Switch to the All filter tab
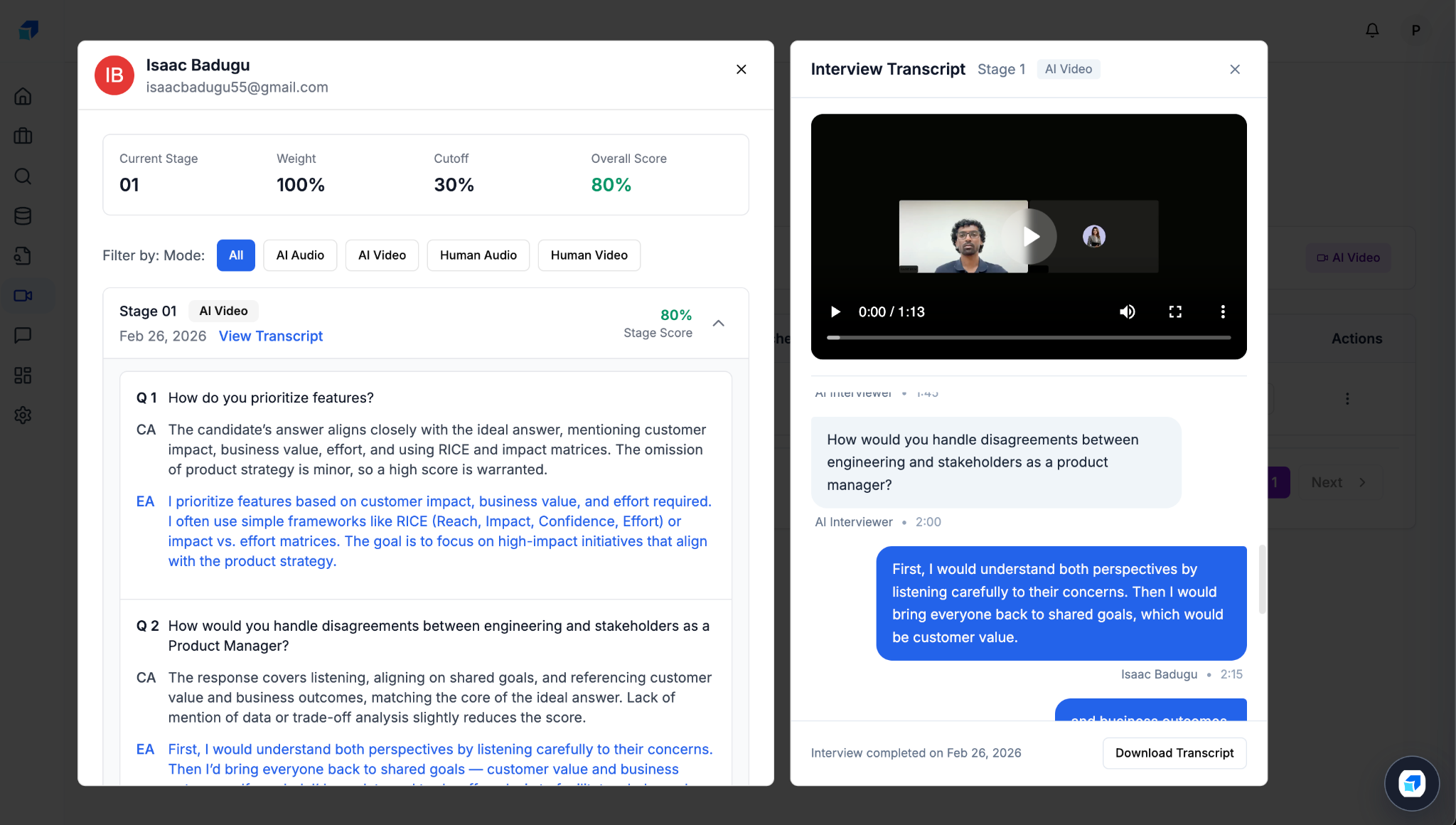This screenshot has height=825, width=1456. tap(235, 255)
